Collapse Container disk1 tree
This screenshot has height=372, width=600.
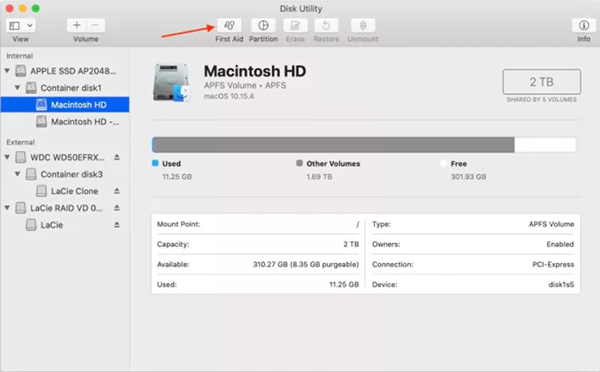pos(17,88)
